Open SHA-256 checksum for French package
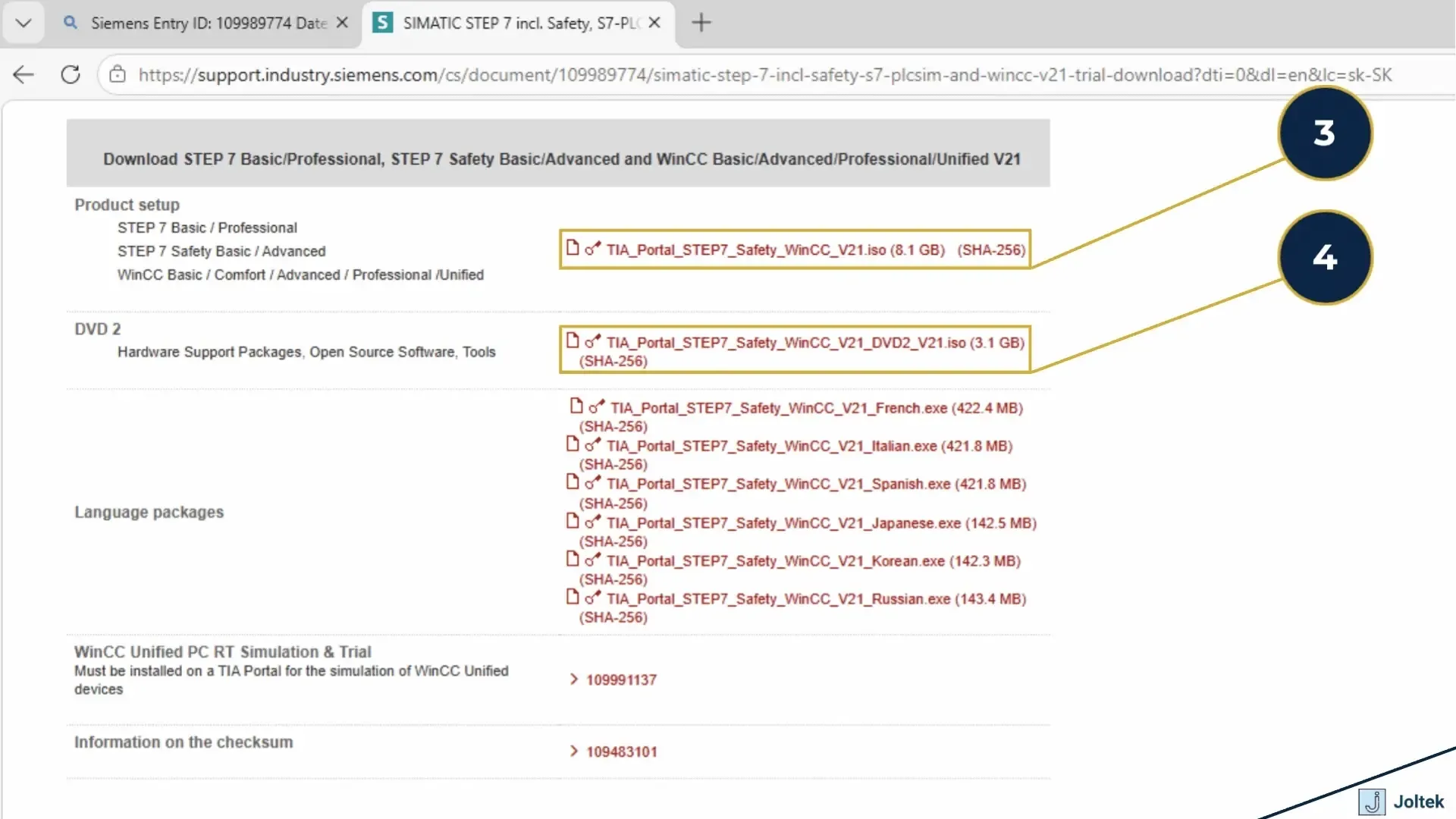Image resolution: width=1456 pixels, height=819 pixels. pyautogui.click(x=613, y=427)
